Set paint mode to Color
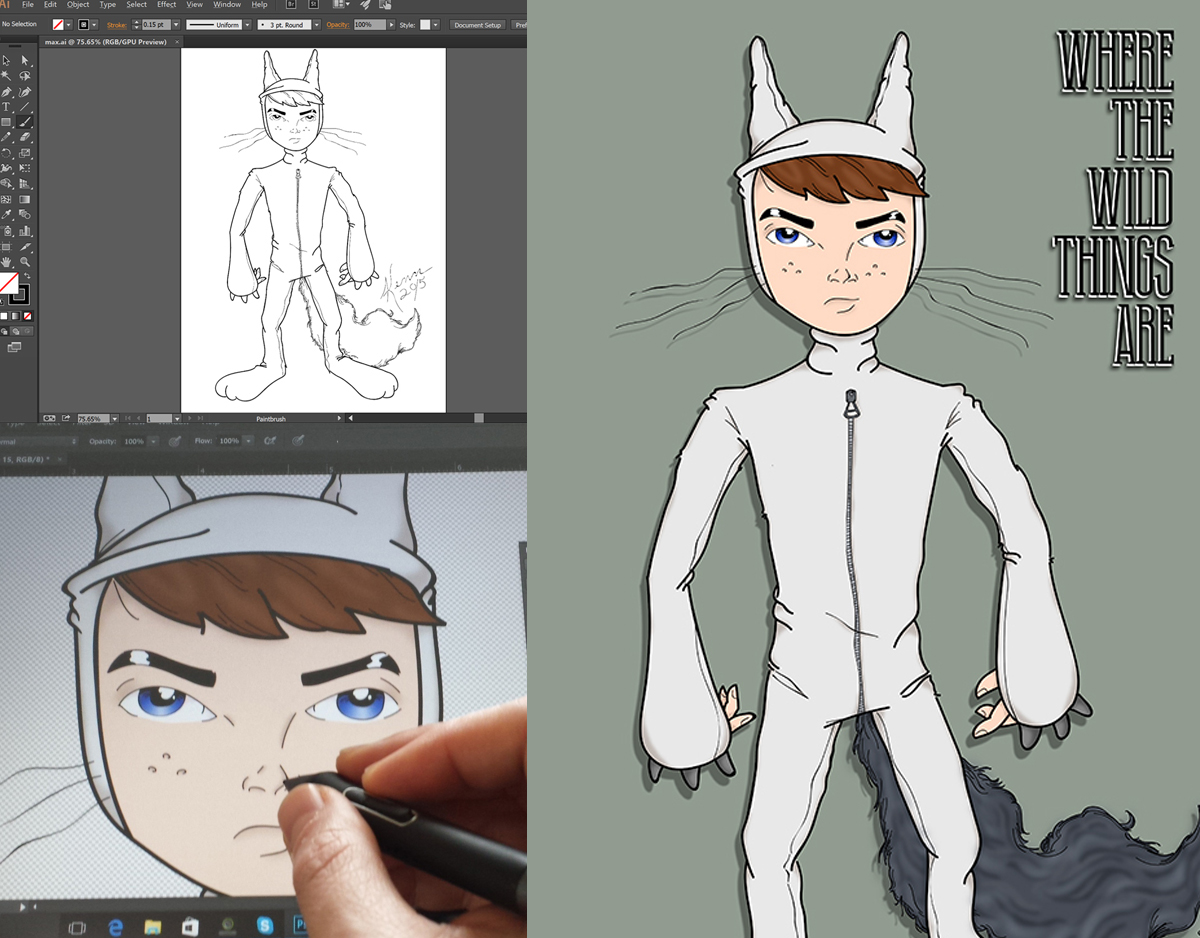 coord(4,316)
